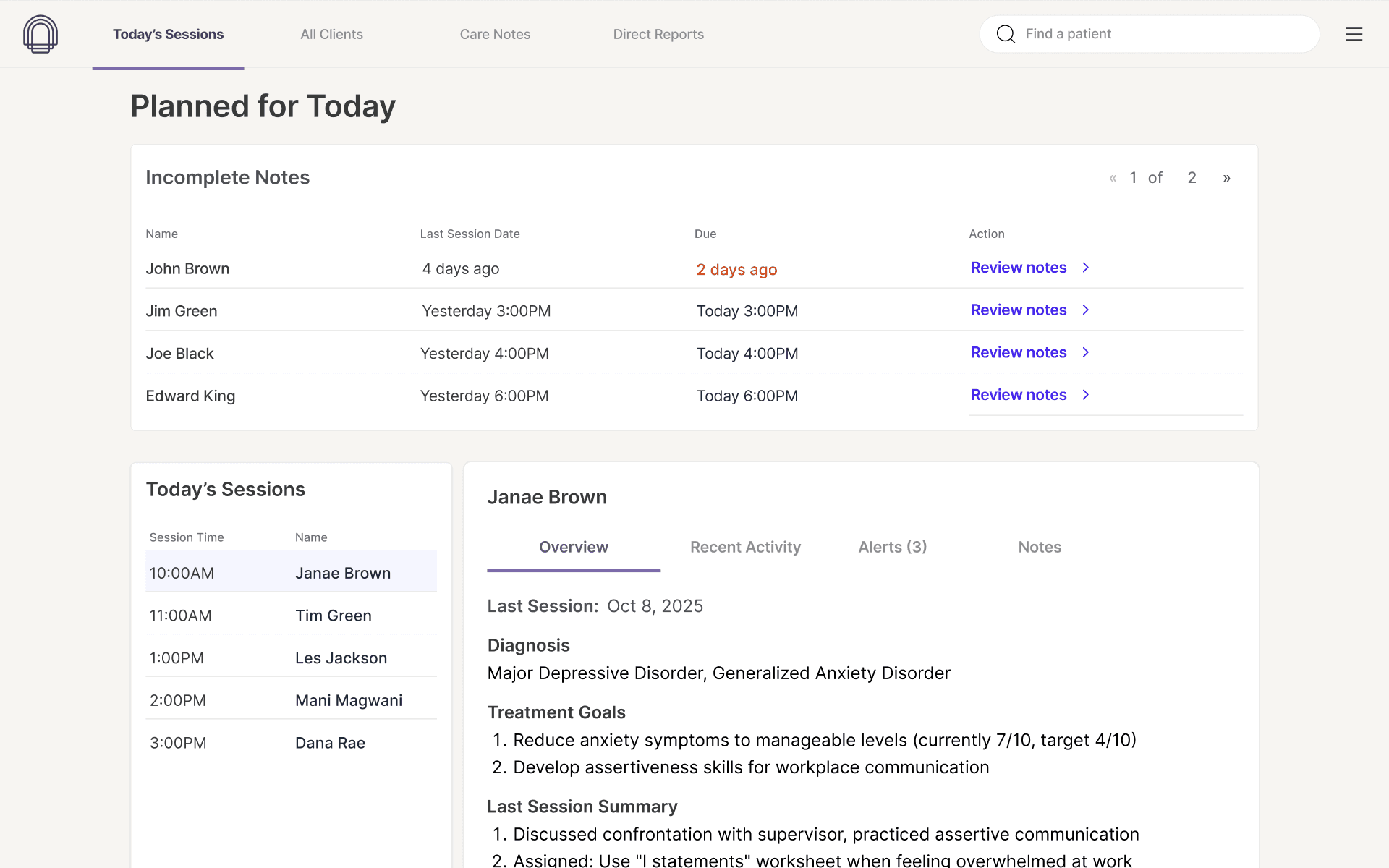Image resolution: width=1389 pixels, height=868 pixels.
Task: Click chevron arrow in Edward King row
Action: click(1085, 395)
